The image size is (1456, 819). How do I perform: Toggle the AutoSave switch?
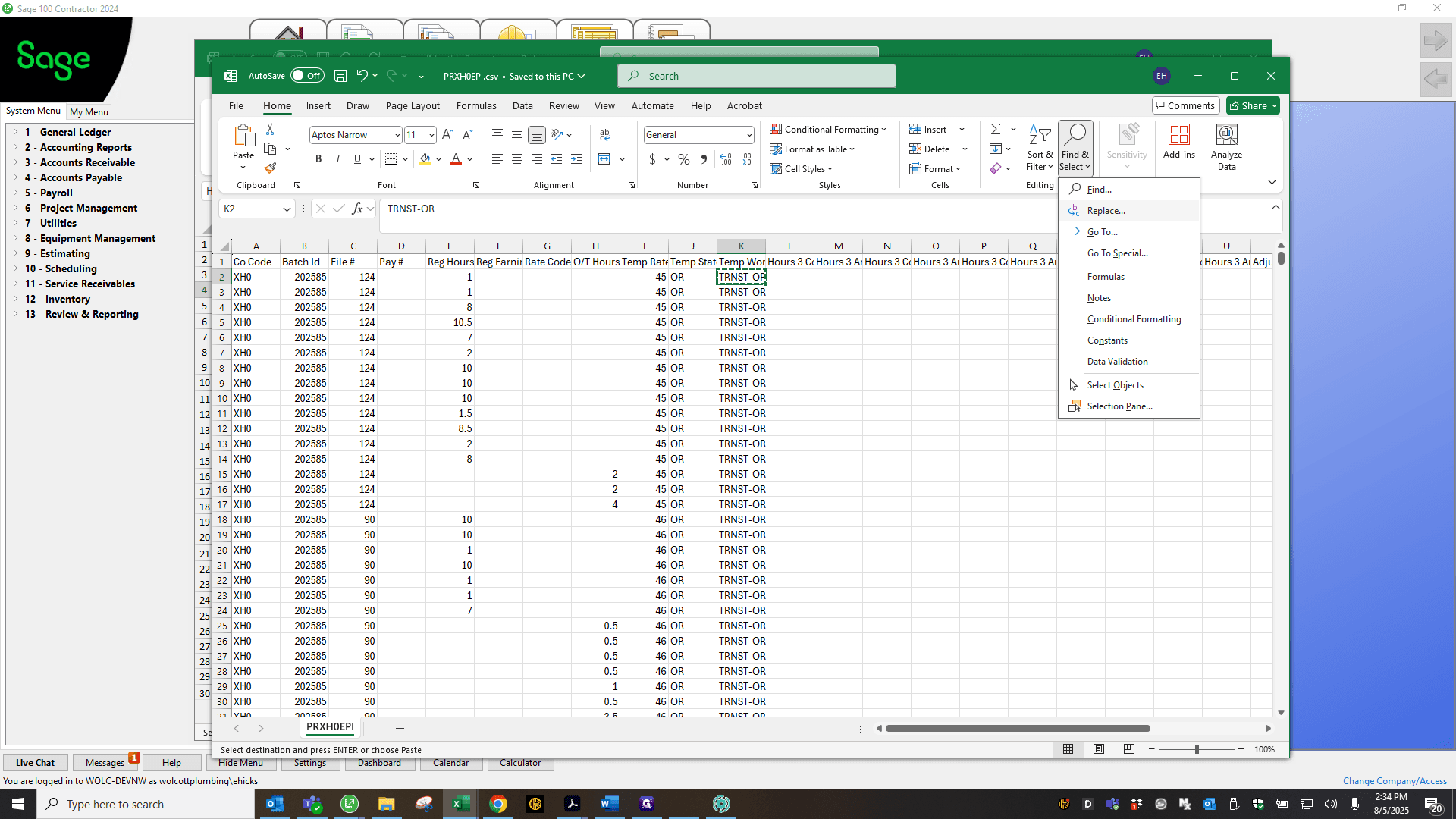click(307, 76)
